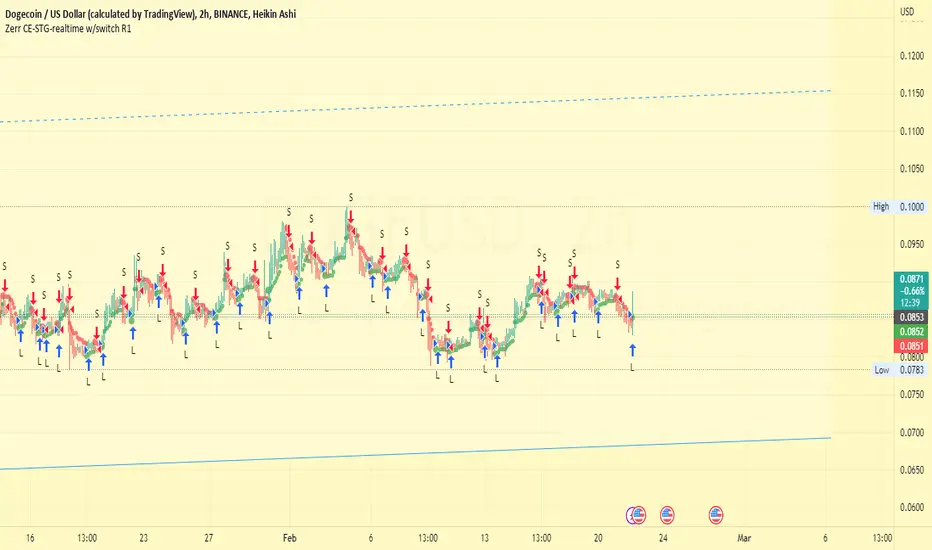This screenshot has width=932, height=550.
Task: Click the USD currency label on the price axis
Action: tap(907, 11)
